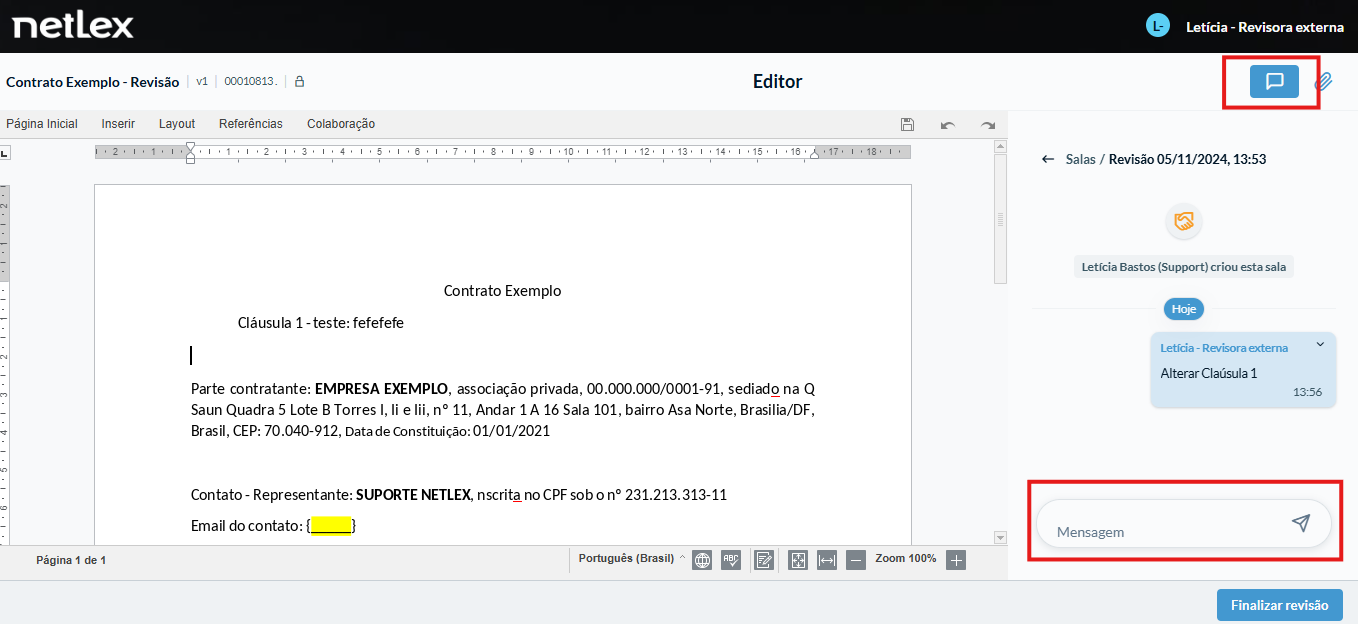
Task: Click the globe document language icon
Action: (702, 560)
